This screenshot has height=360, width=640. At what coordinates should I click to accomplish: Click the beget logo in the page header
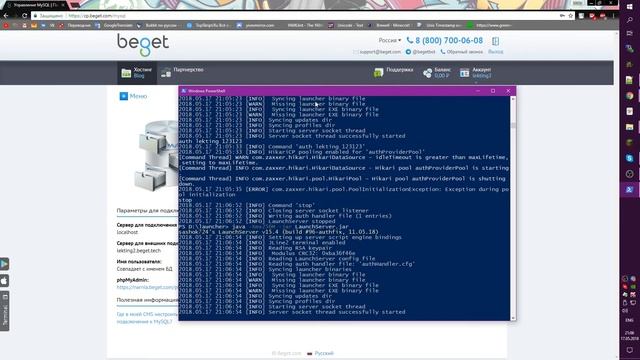click(143, 44)
